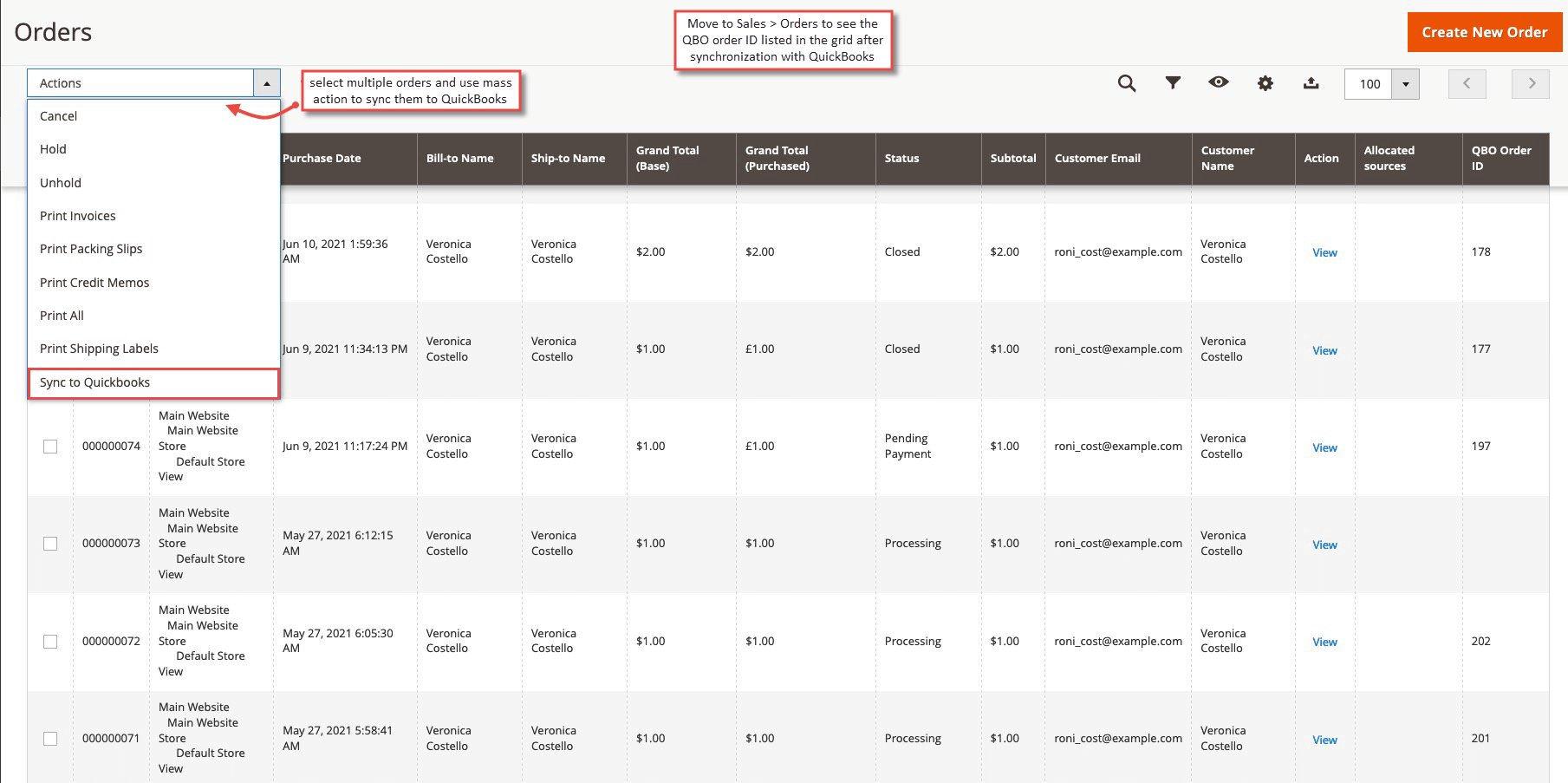Check the box for order 000000072

click(x=50, y=642)
